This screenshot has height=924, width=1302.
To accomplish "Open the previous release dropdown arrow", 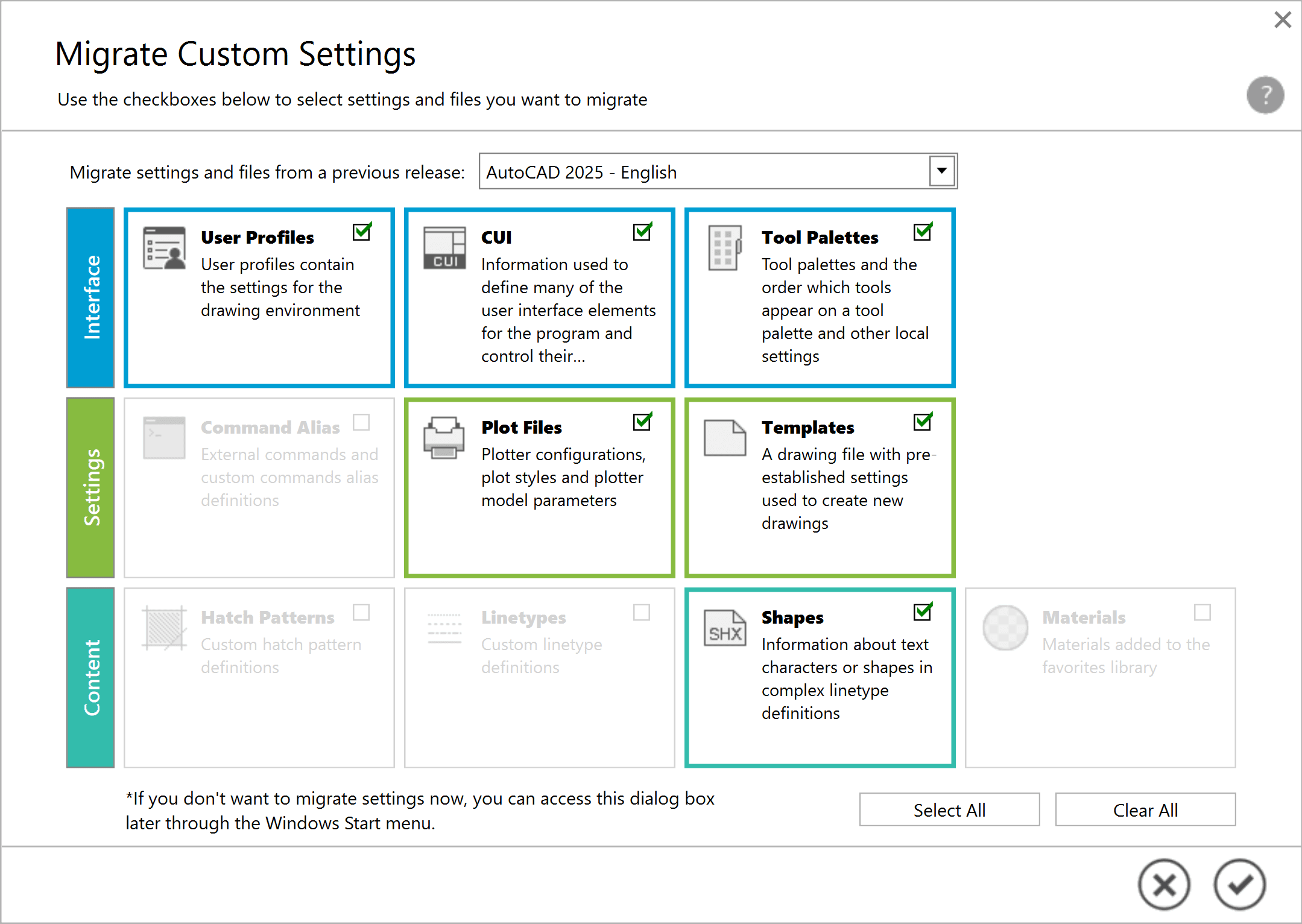I will pos(941,171).
